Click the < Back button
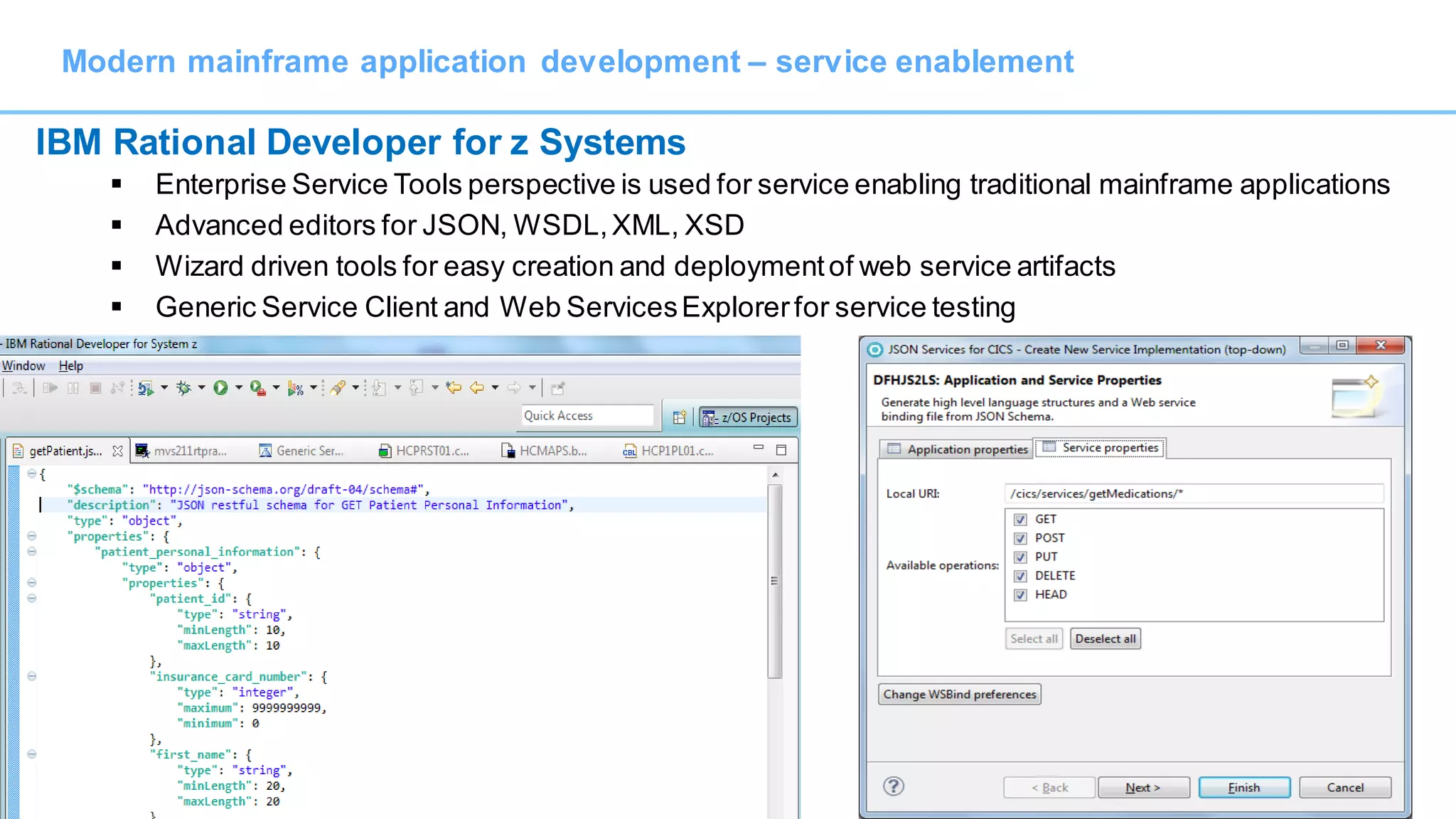Screen dimensions: 1456x819 pyautogui.click(x=1049, y=788)
